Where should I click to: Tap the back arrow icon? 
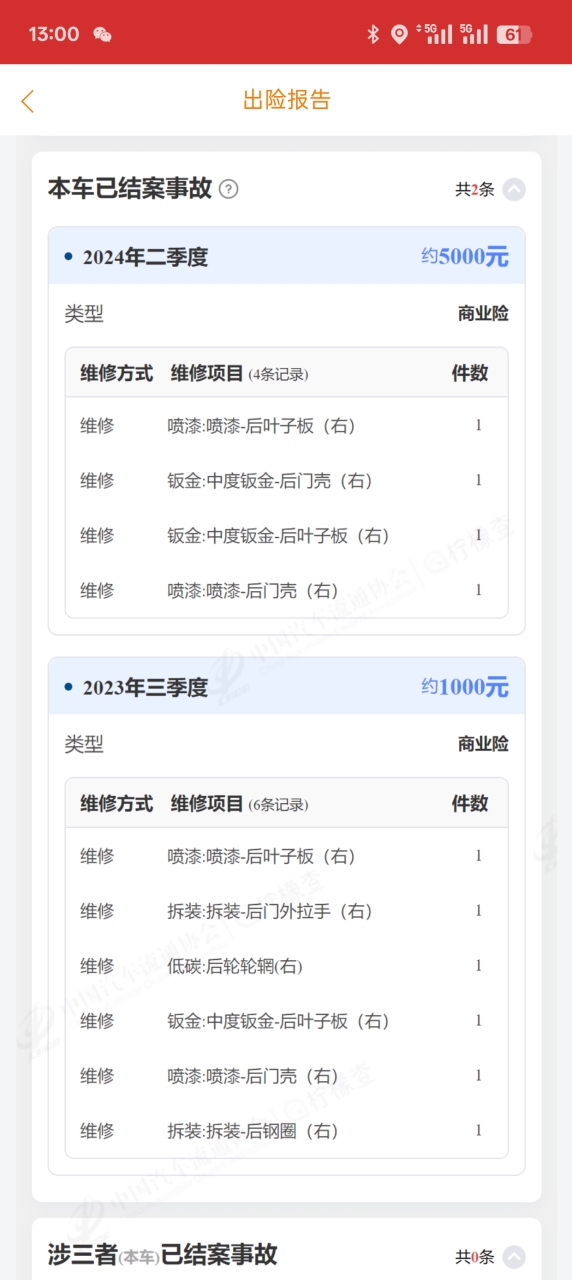[27, 100]
